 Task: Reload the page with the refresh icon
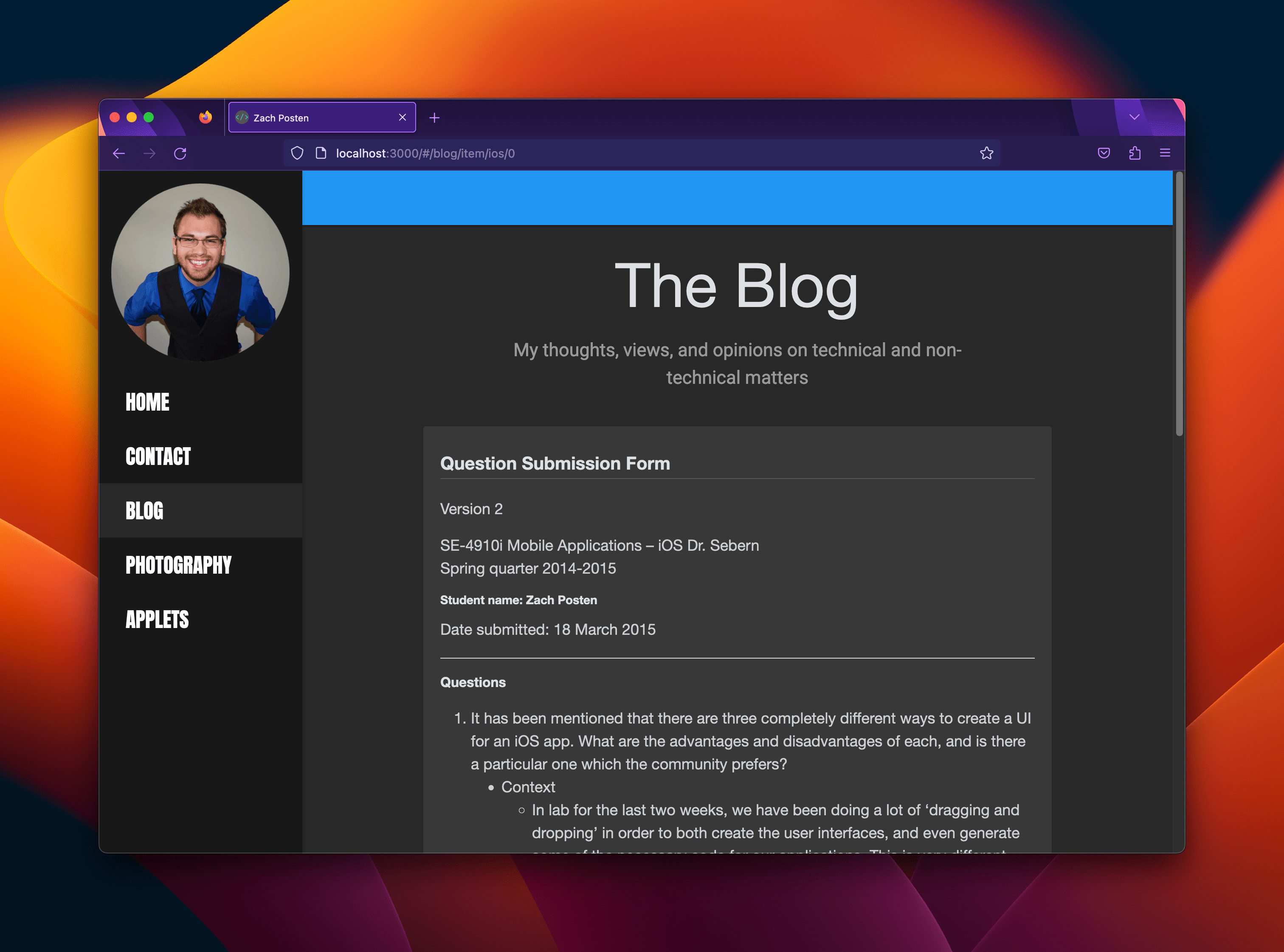(x=180, y=153)
